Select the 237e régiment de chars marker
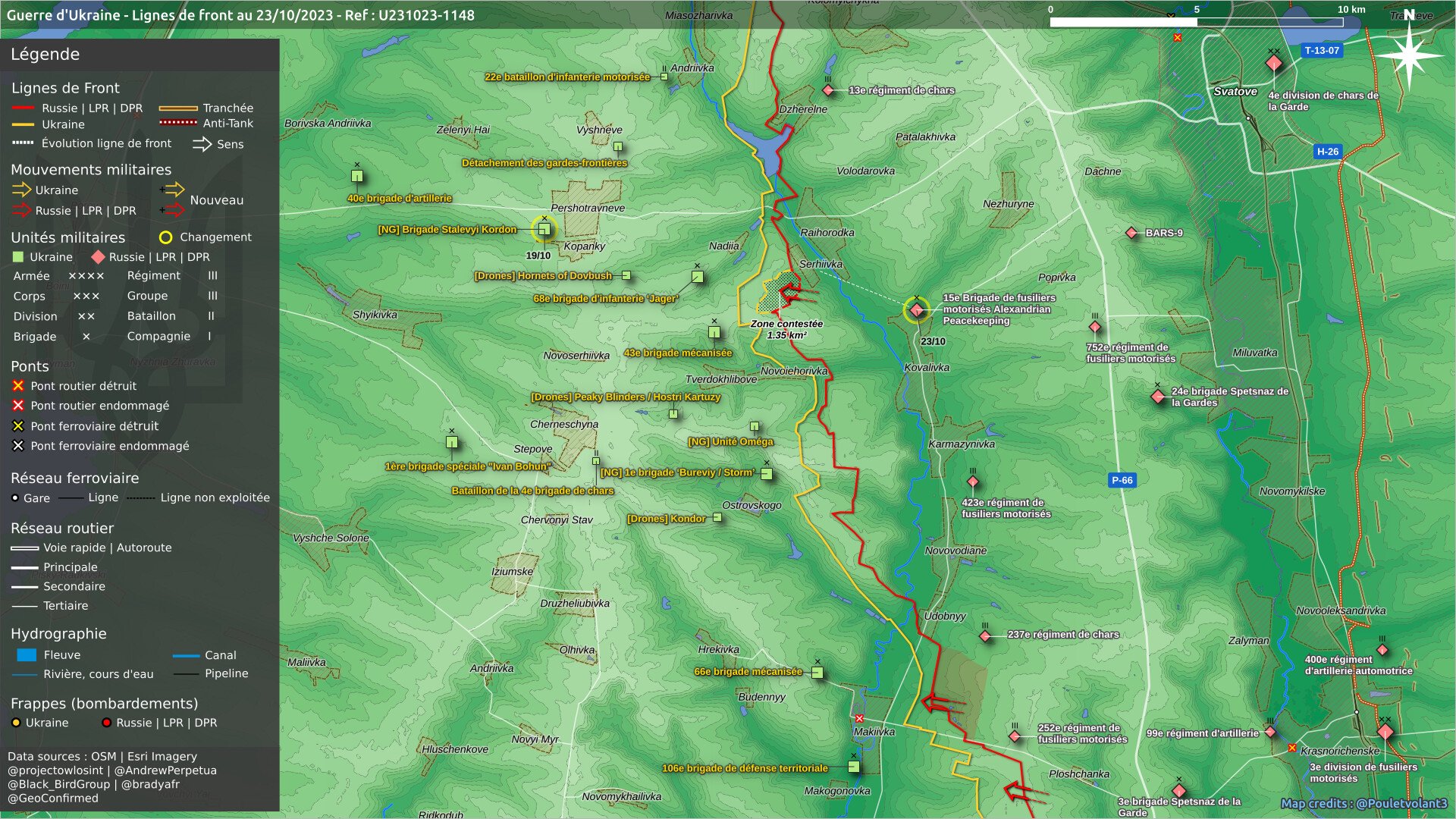The width and height of the screenshot is (1456, 819). pyautogui.click(x=985, y=636)
